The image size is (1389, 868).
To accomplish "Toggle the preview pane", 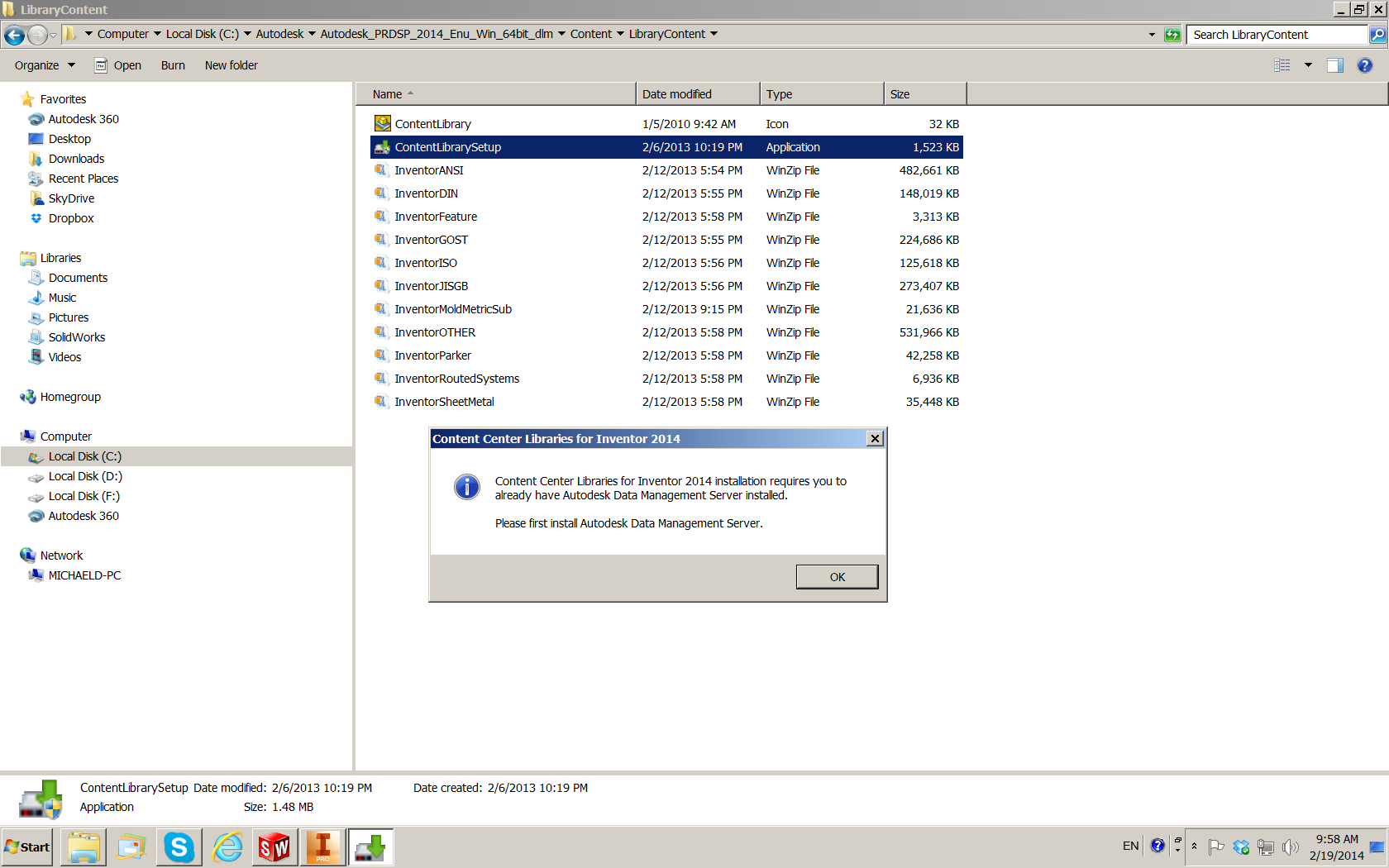I will pyautogui.click(x=1335, y=65).
